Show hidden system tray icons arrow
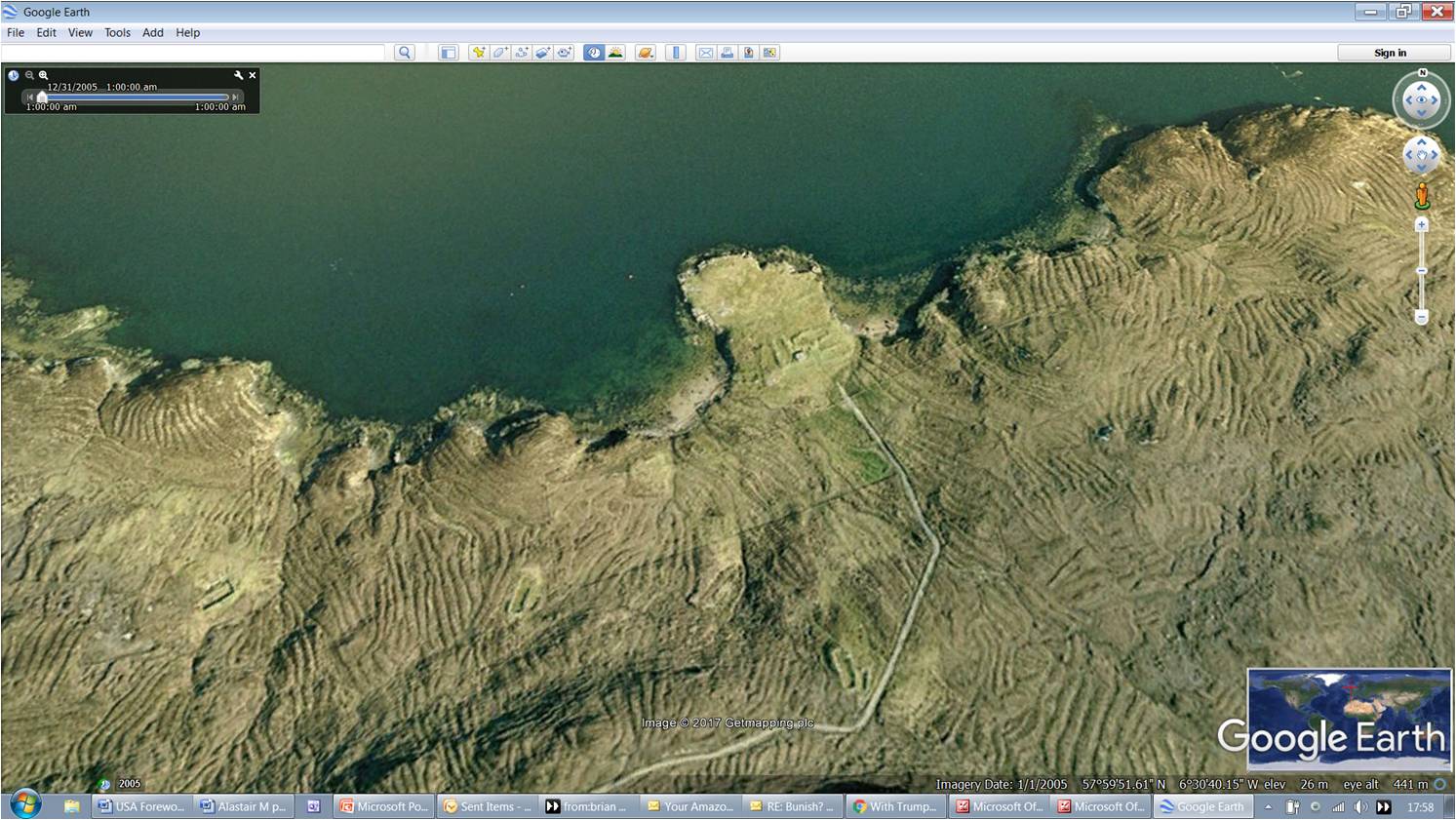Image resolution: width=1456 pixels, height=820 pixels. (1268, 807)
